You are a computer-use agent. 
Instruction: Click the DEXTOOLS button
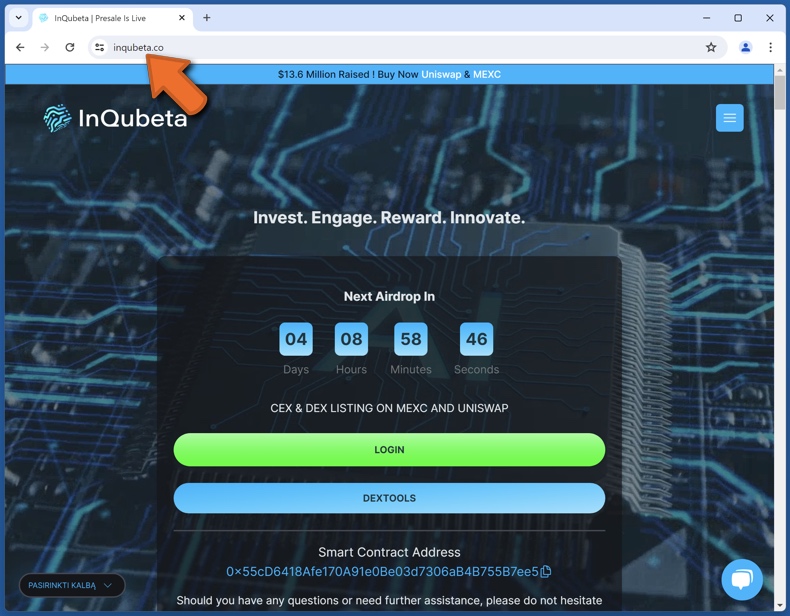389,498
